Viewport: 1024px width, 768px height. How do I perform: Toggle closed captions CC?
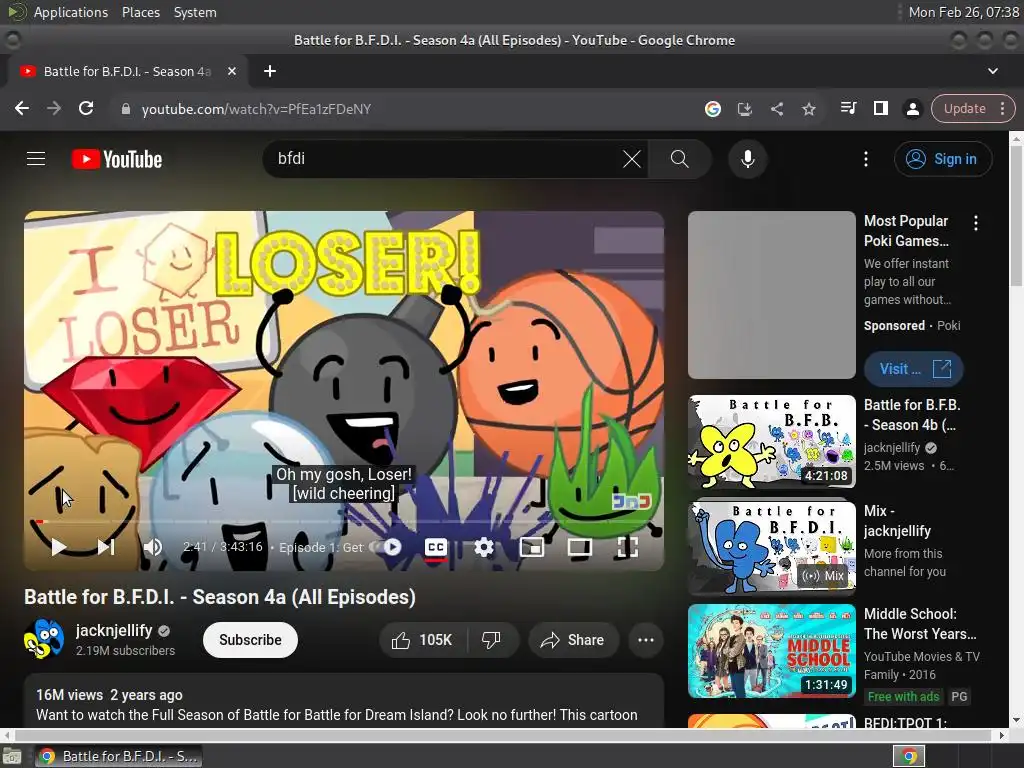pyautogui.click(x=436, y=547)
